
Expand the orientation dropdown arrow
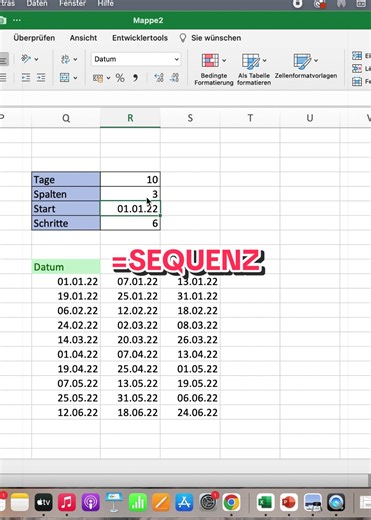[x=36, y=59]
